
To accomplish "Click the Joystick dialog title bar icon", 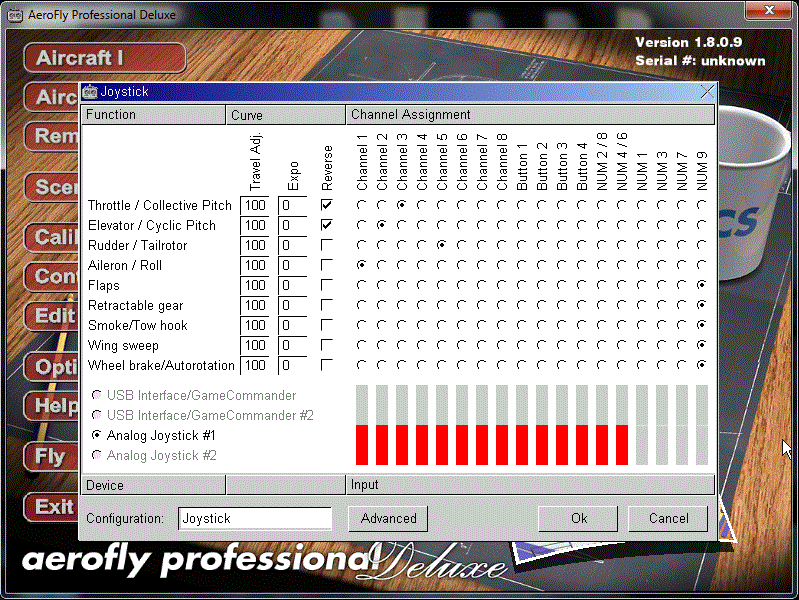I will point(89,92).
